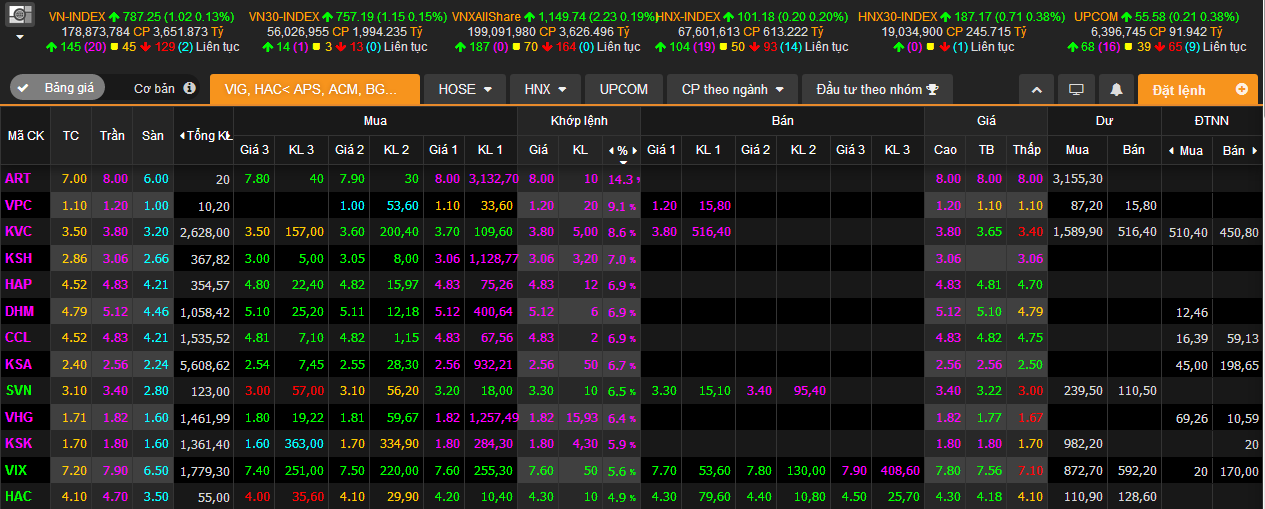This screenshot has height=509, width=1265.
Task: Select DHM stock symbol
Action: click(x=19, y=311)
